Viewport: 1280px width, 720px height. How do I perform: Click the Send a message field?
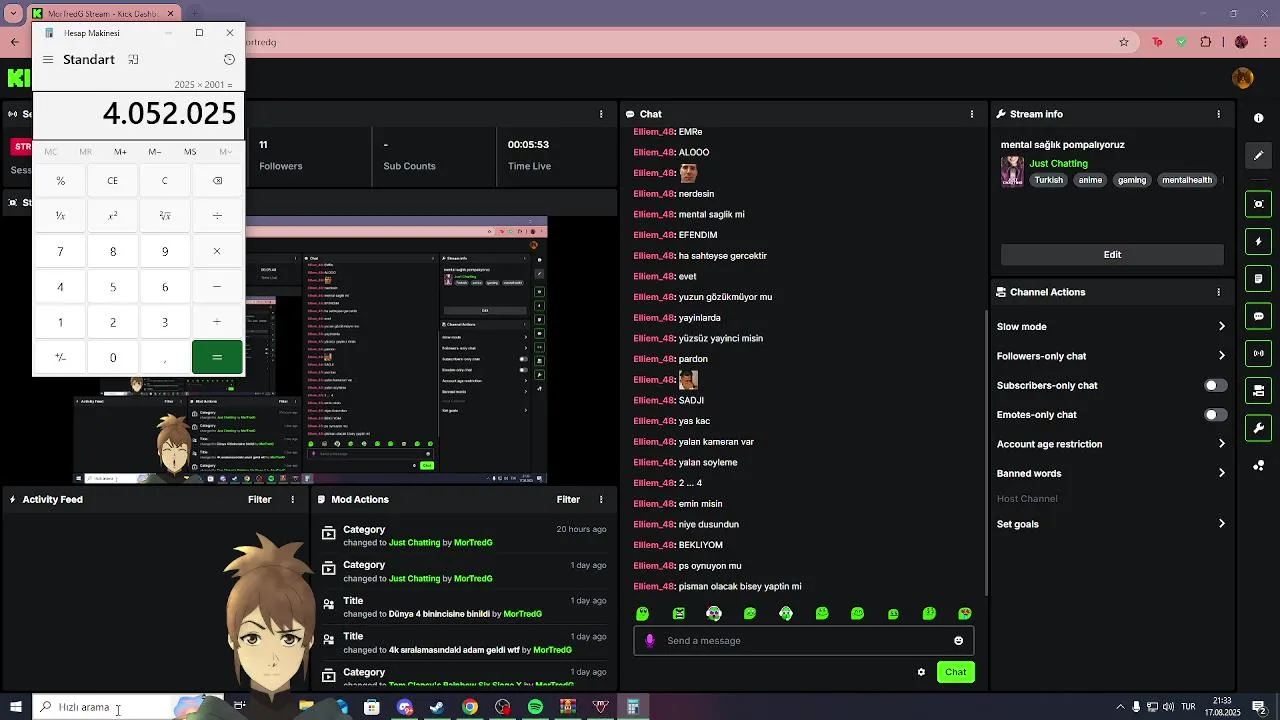pyautogui.click(x=803, y=641)
